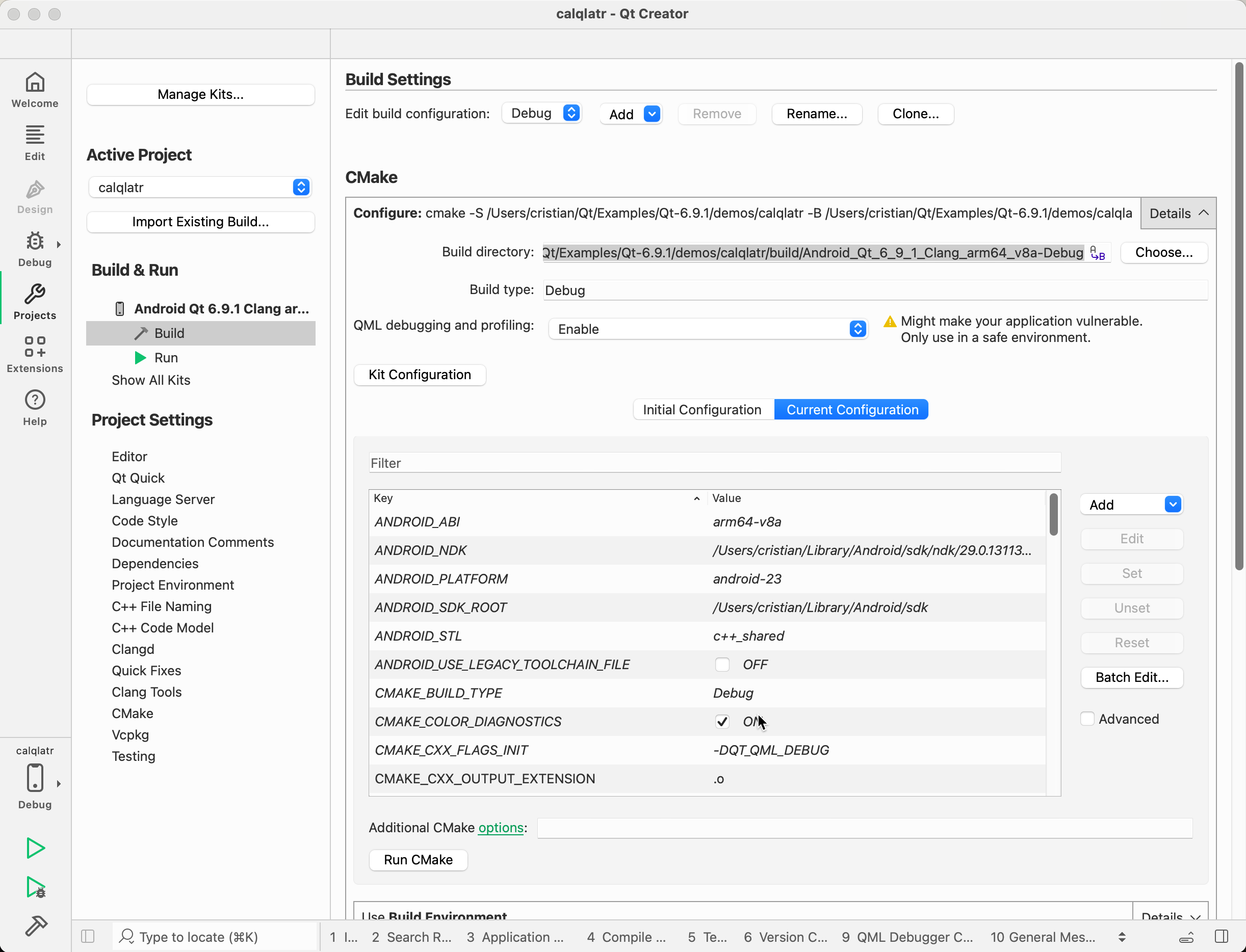
Task: Collapse the CMake Details expander
Action: pyautogui.click(x=1178, y=213)
